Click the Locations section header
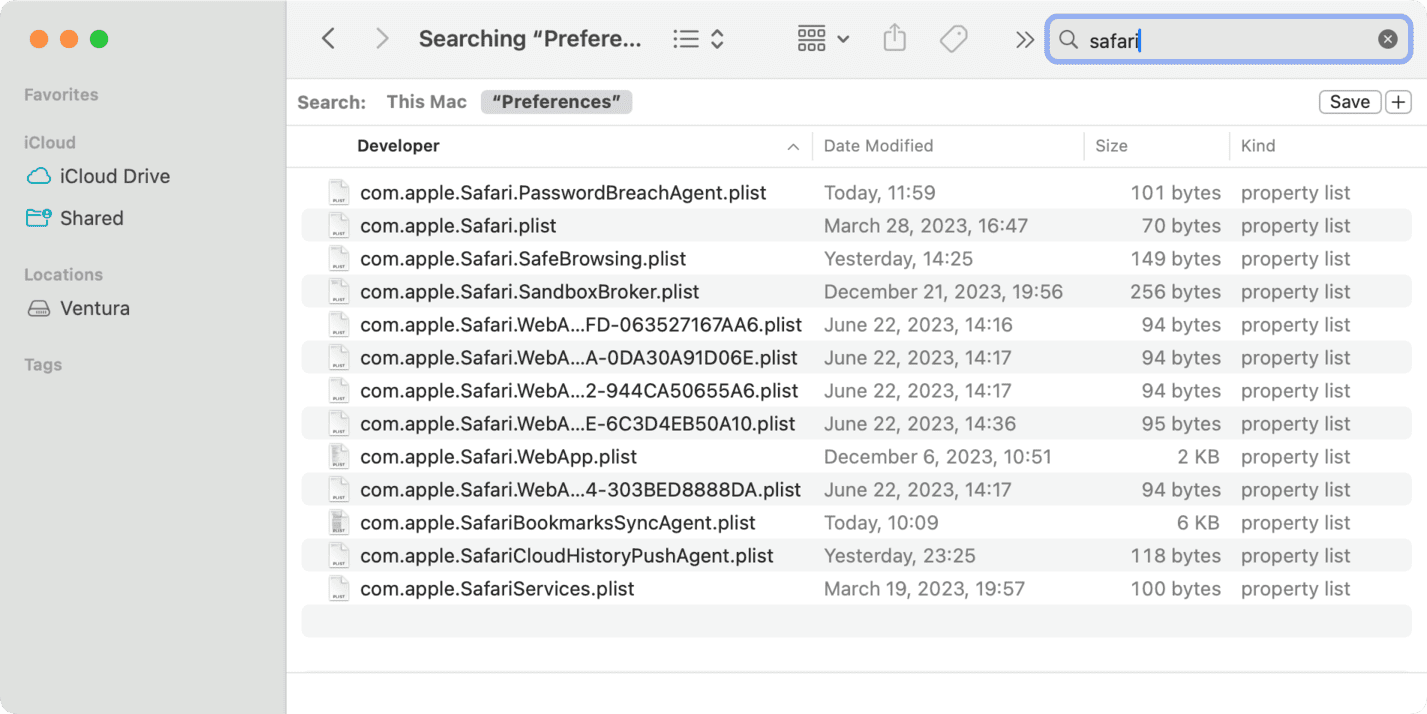The height and width of the screenshot is (714, 1427). [63, 275]
